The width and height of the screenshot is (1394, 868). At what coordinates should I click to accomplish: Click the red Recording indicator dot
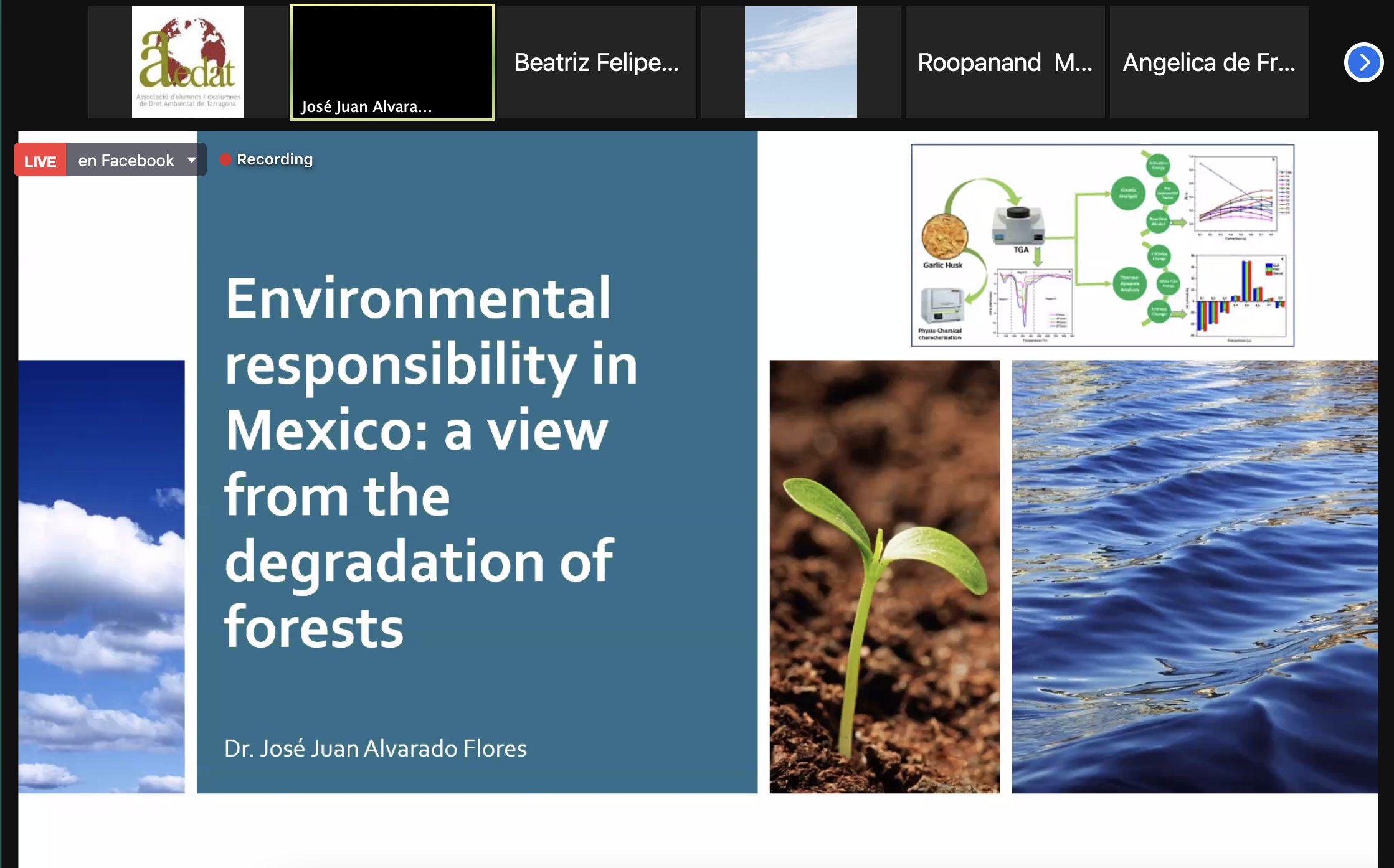(225, 159)
